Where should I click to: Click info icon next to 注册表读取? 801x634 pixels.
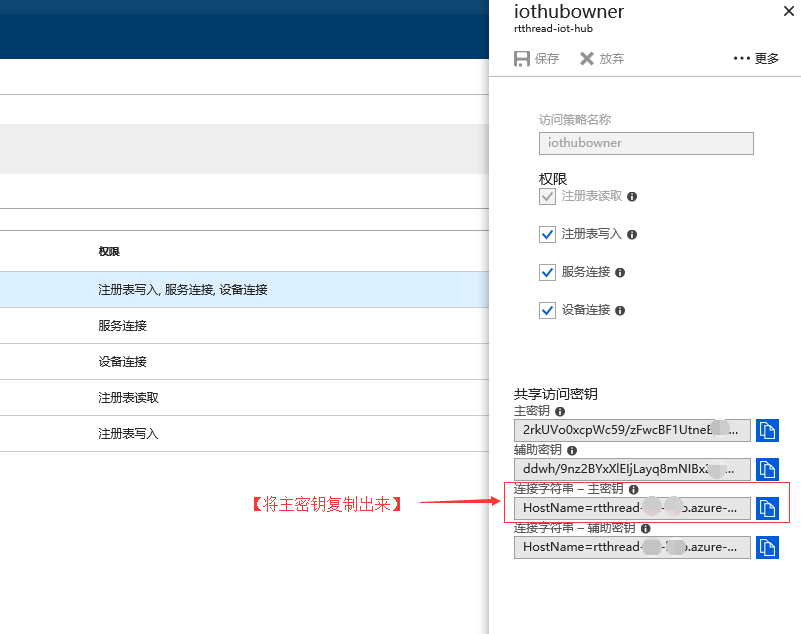[x=632, y=197]
